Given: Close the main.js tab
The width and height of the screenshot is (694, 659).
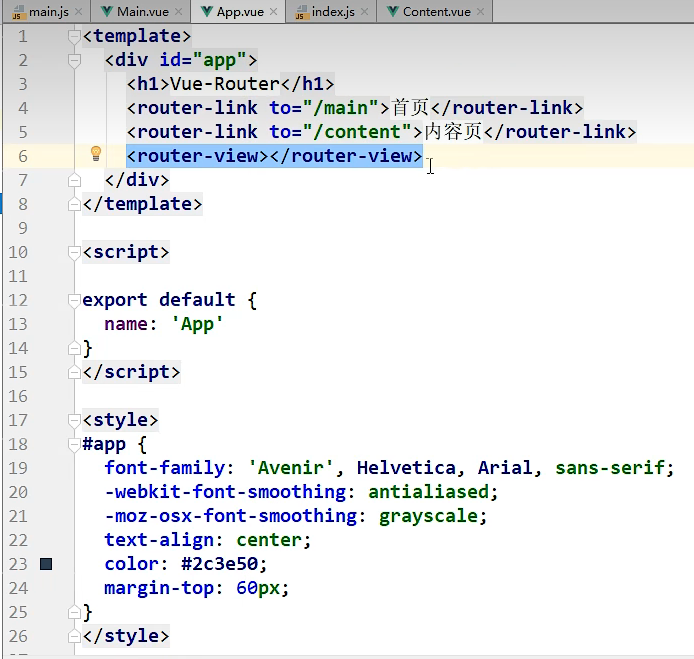Looking at the screenshot, I should coord(78,12).
